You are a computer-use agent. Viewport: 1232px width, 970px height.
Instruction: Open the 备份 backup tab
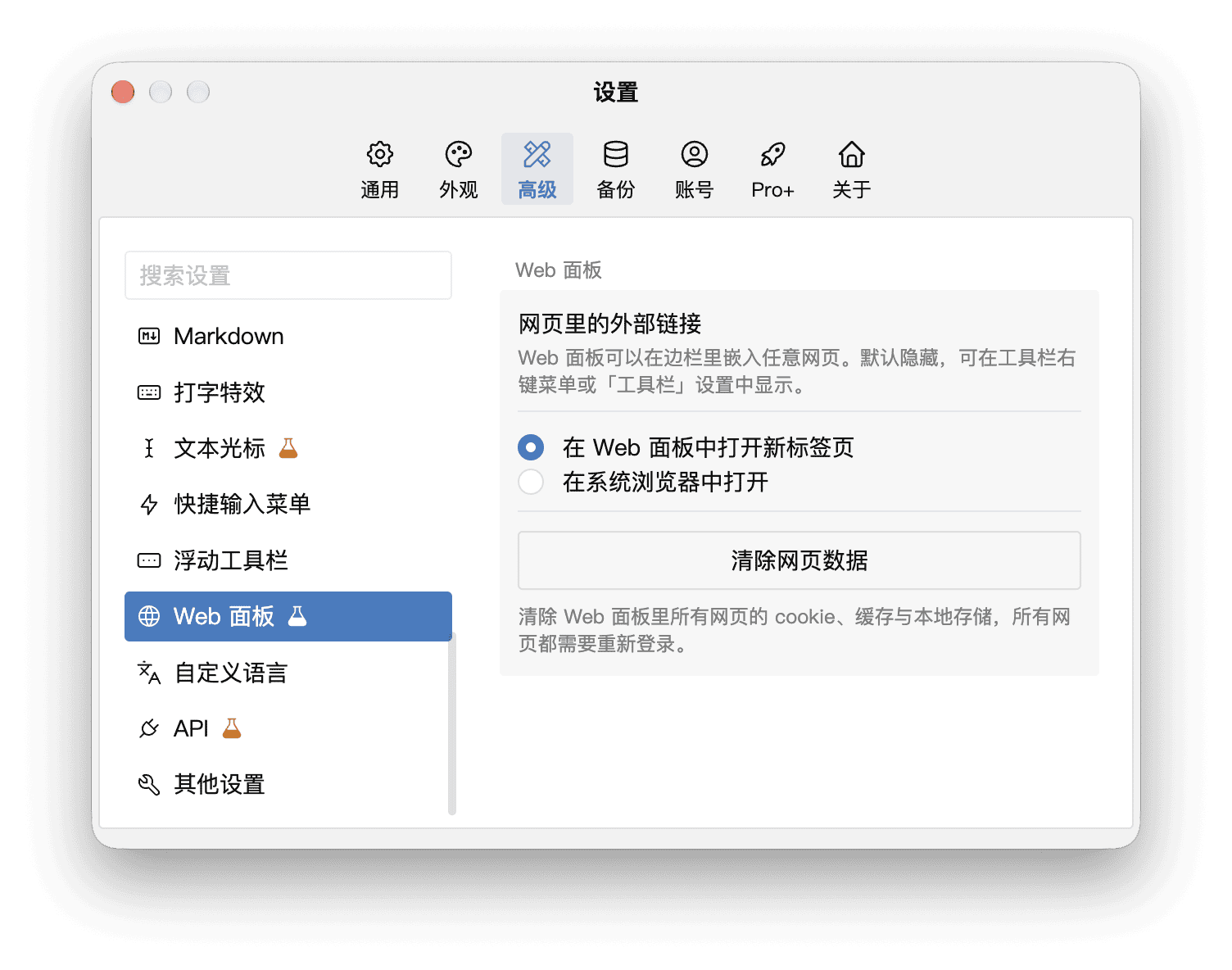[x=616, y=170]
